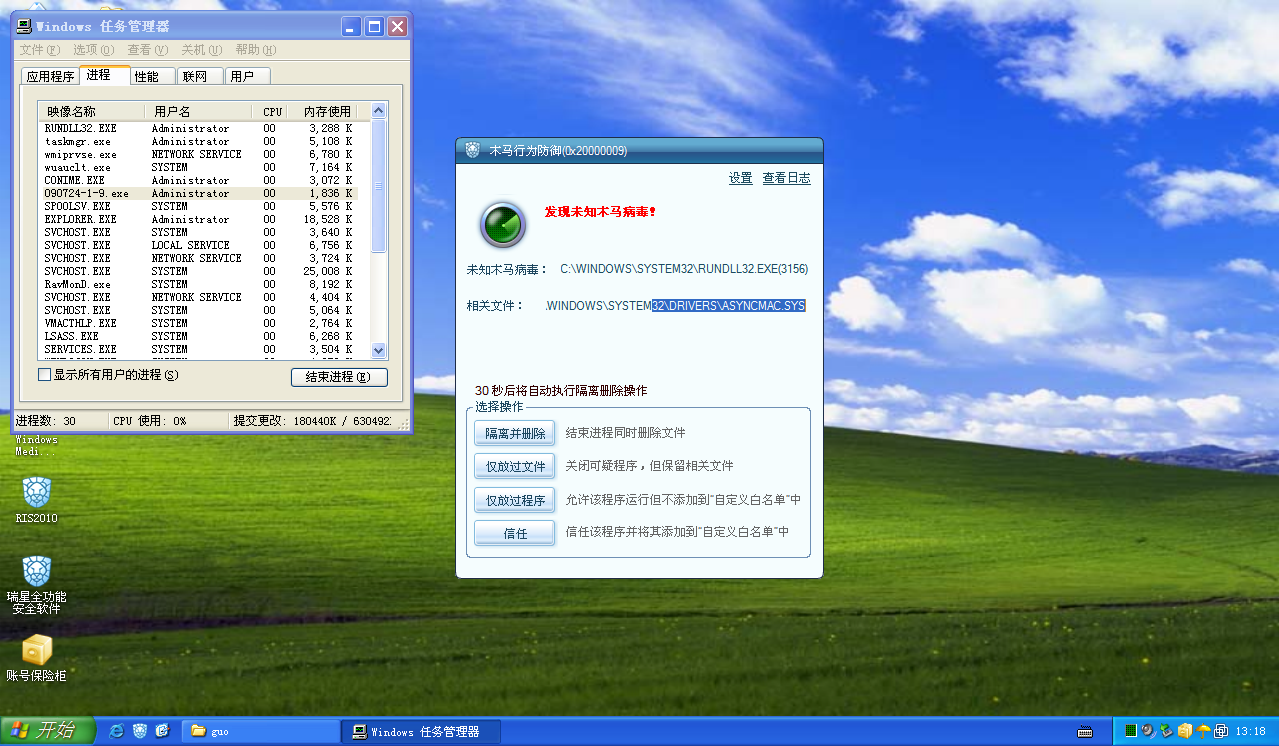The height and width of the screenshot is (746, 1279).
Task: Open the 关机(U) menu in Task Manager
Action: [x=202, y=50]
